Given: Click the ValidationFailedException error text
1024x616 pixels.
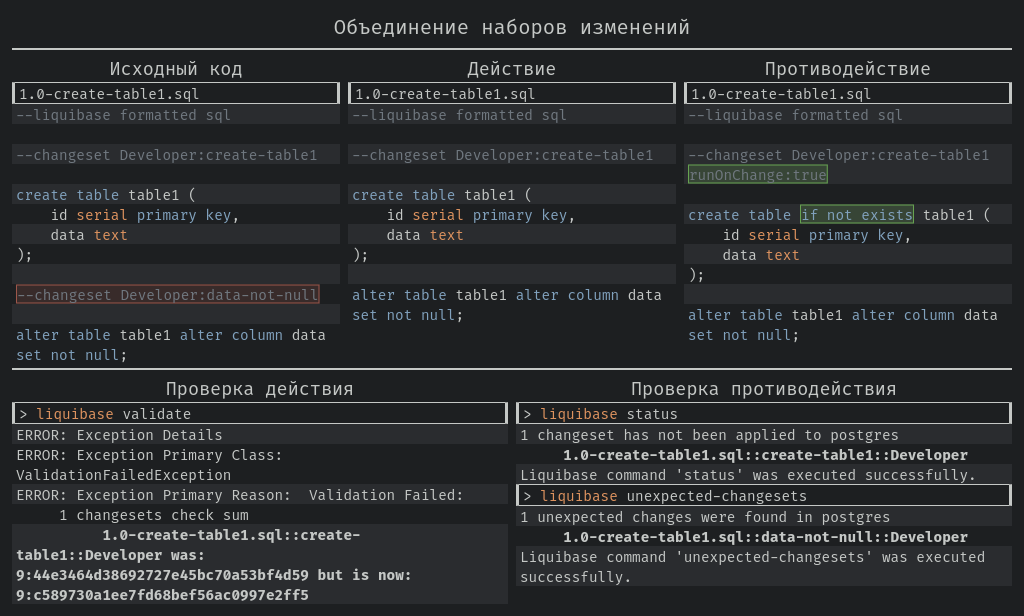Looking at the screenshot, I should click(123, 475).
